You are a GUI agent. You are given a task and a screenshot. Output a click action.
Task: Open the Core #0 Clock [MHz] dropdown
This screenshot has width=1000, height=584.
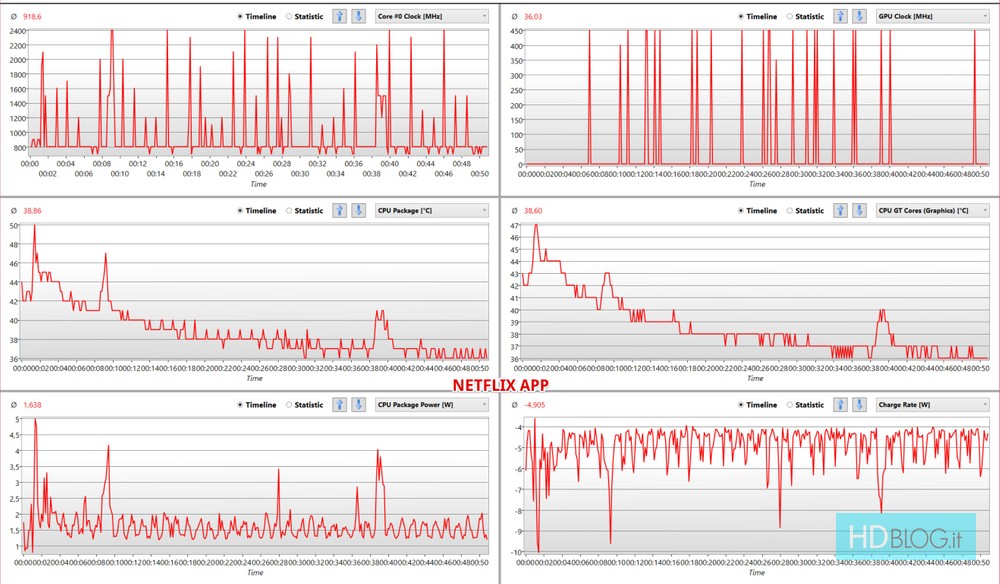coord(432,16)
